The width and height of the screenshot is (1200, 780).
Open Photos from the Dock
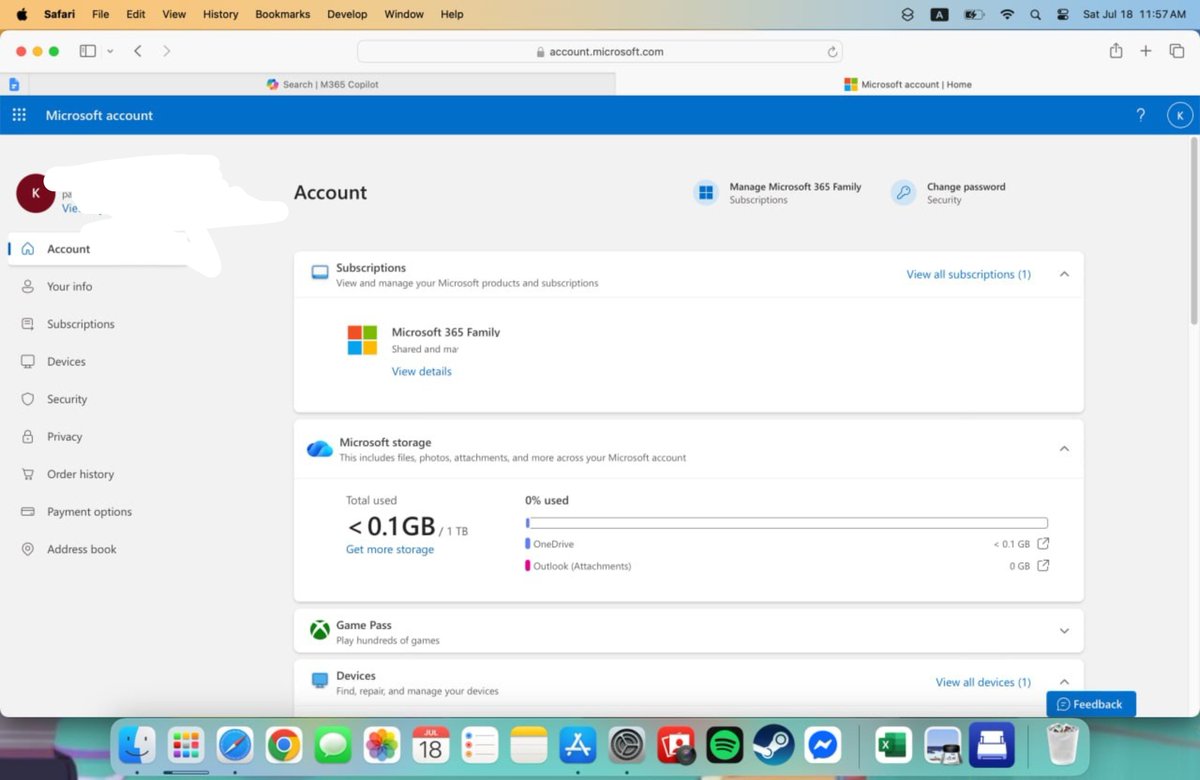(x=382, y=745)
